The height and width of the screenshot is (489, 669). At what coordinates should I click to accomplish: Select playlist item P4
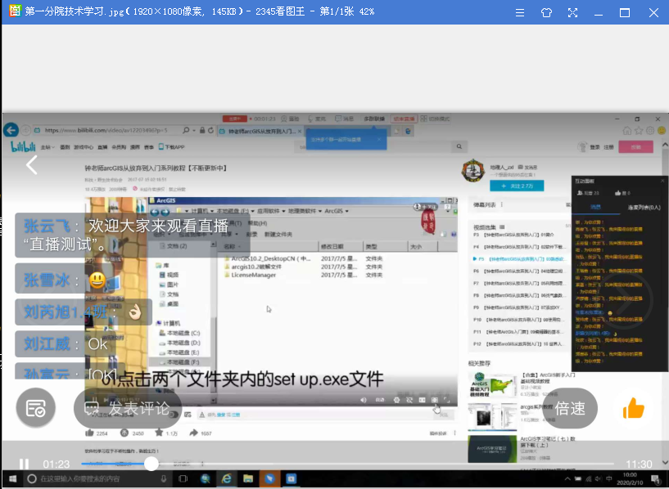(x=520, y=247)
